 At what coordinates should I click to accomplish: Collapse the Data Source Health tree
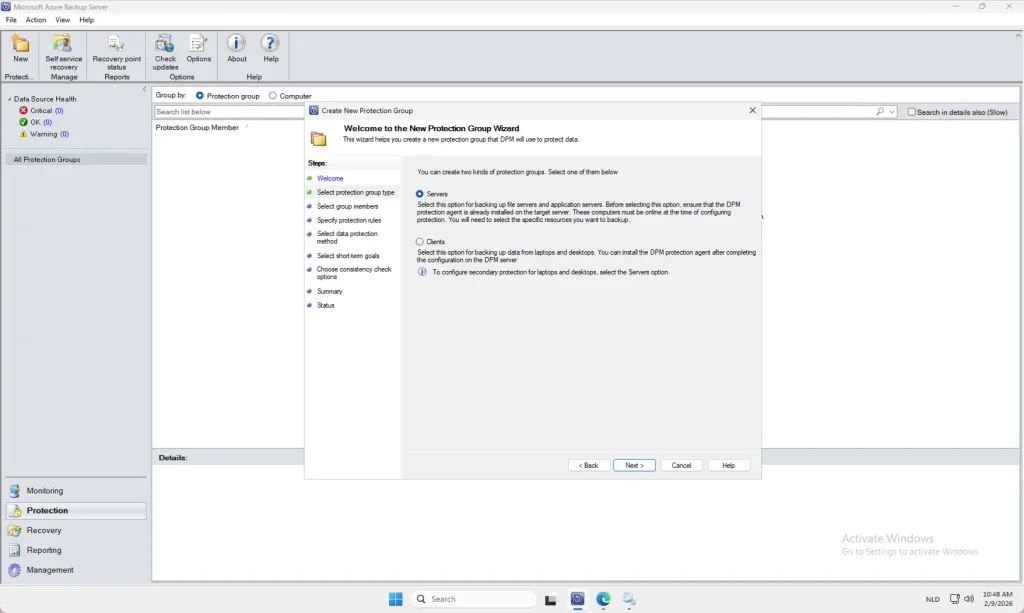tap(9, 99)
